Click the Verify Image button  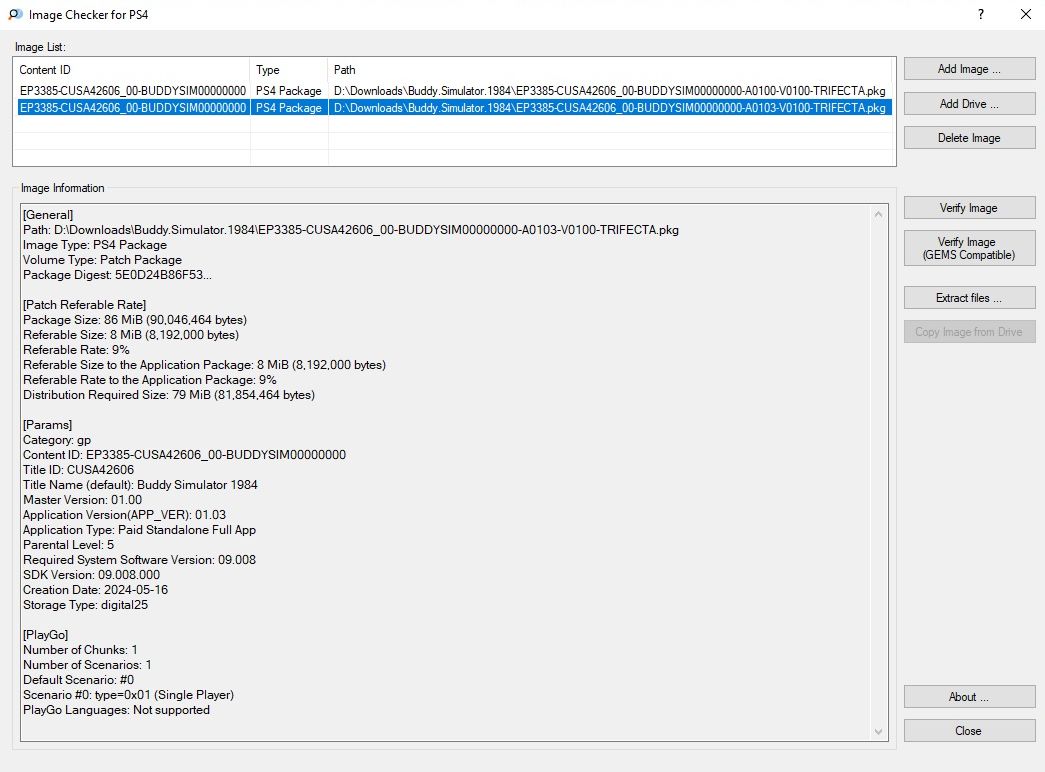click(969, 207)
